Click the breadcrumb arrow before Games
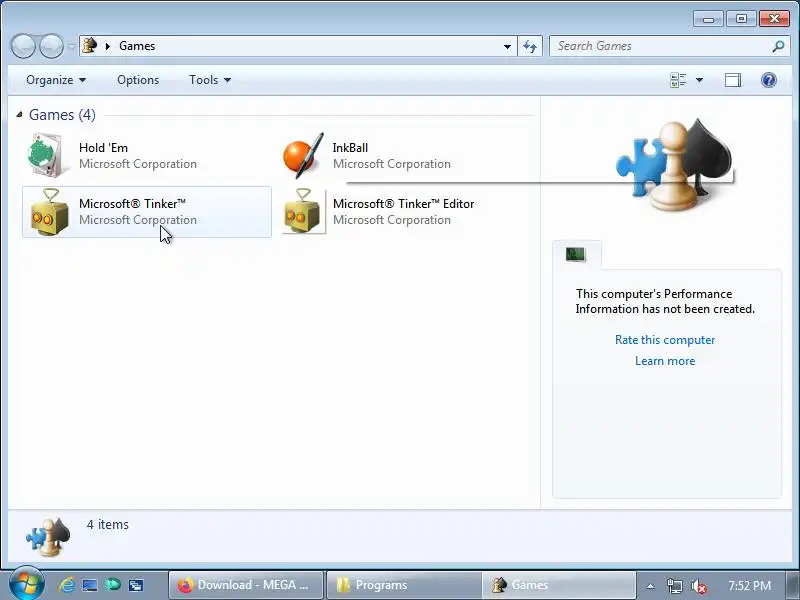800x600 pixels. pyautogui.click(x=108, y=46)
